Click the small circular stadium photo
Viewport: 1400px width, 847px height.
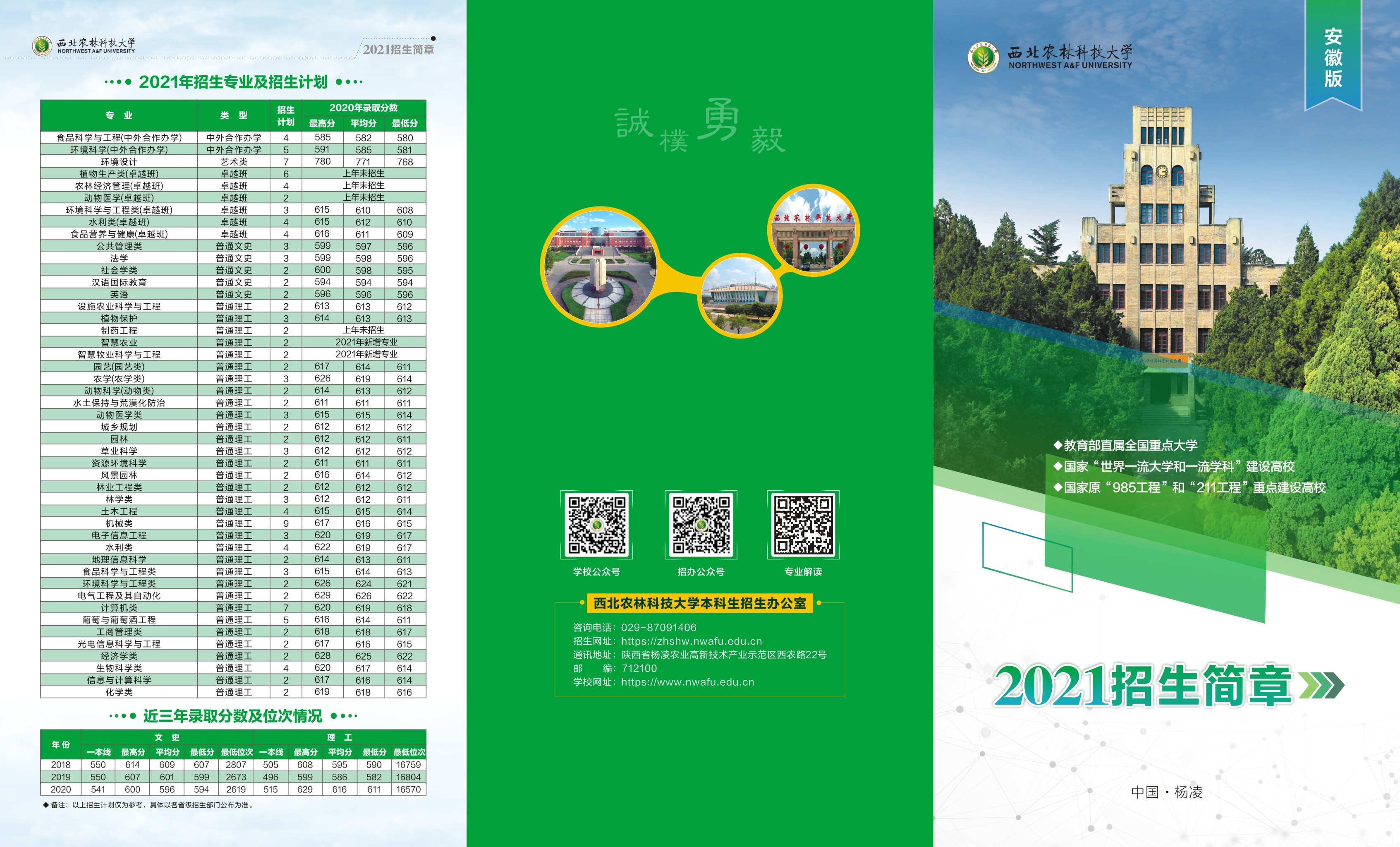740,295
